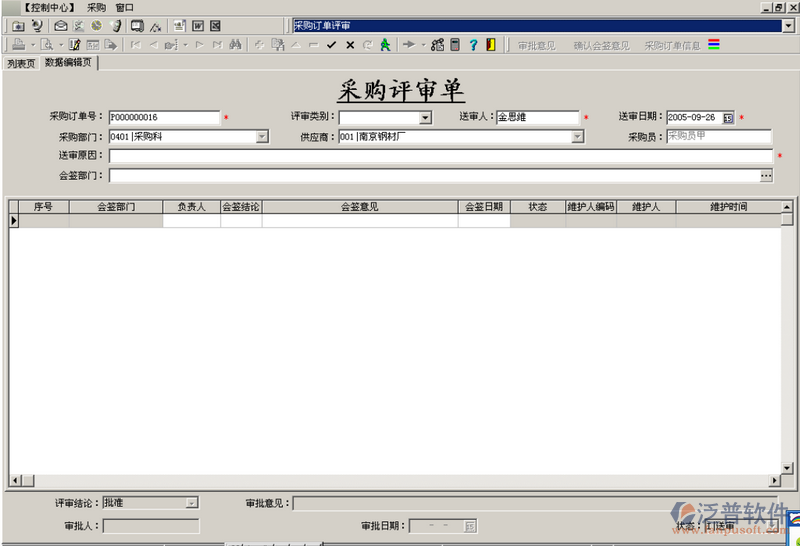
Task: Click the exit door icon
Action: tap(490, 45)
